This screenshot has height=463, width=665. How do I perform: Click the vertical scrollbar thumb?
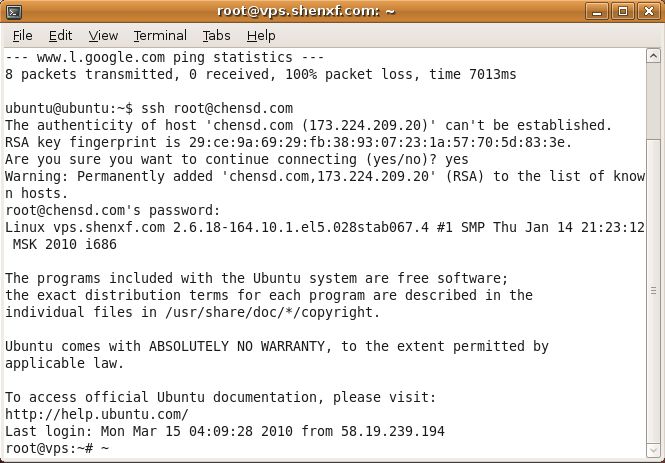pyautogui.click(x=653, y=290)
